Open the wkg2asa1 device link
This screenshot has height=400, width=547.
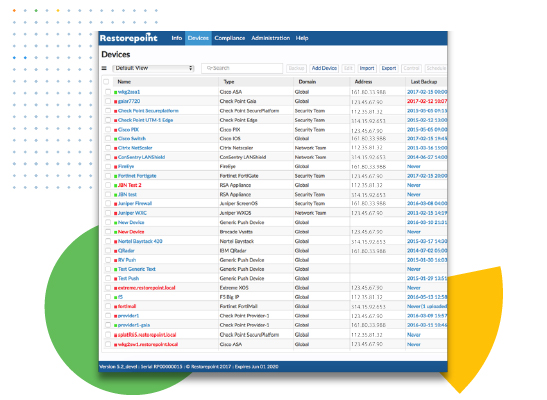click(129, 92)
